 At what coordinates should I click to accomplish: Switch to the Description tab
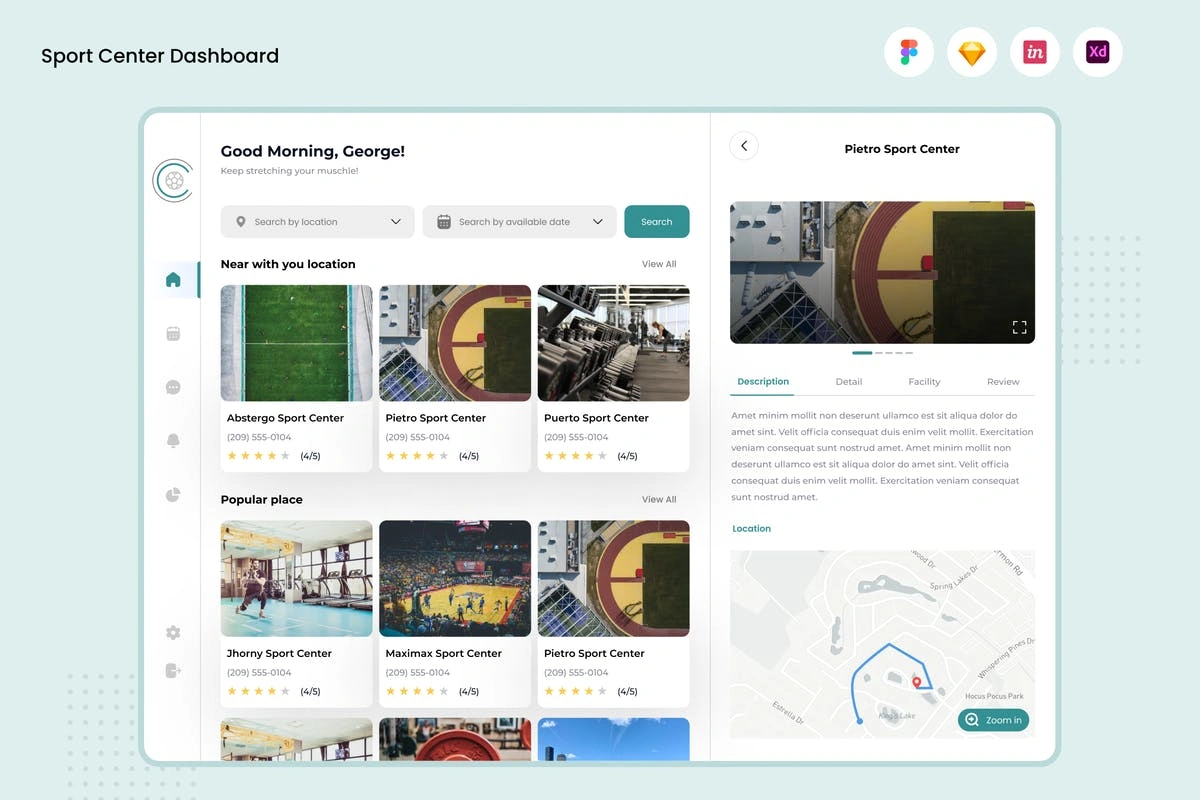click(763, 381)
